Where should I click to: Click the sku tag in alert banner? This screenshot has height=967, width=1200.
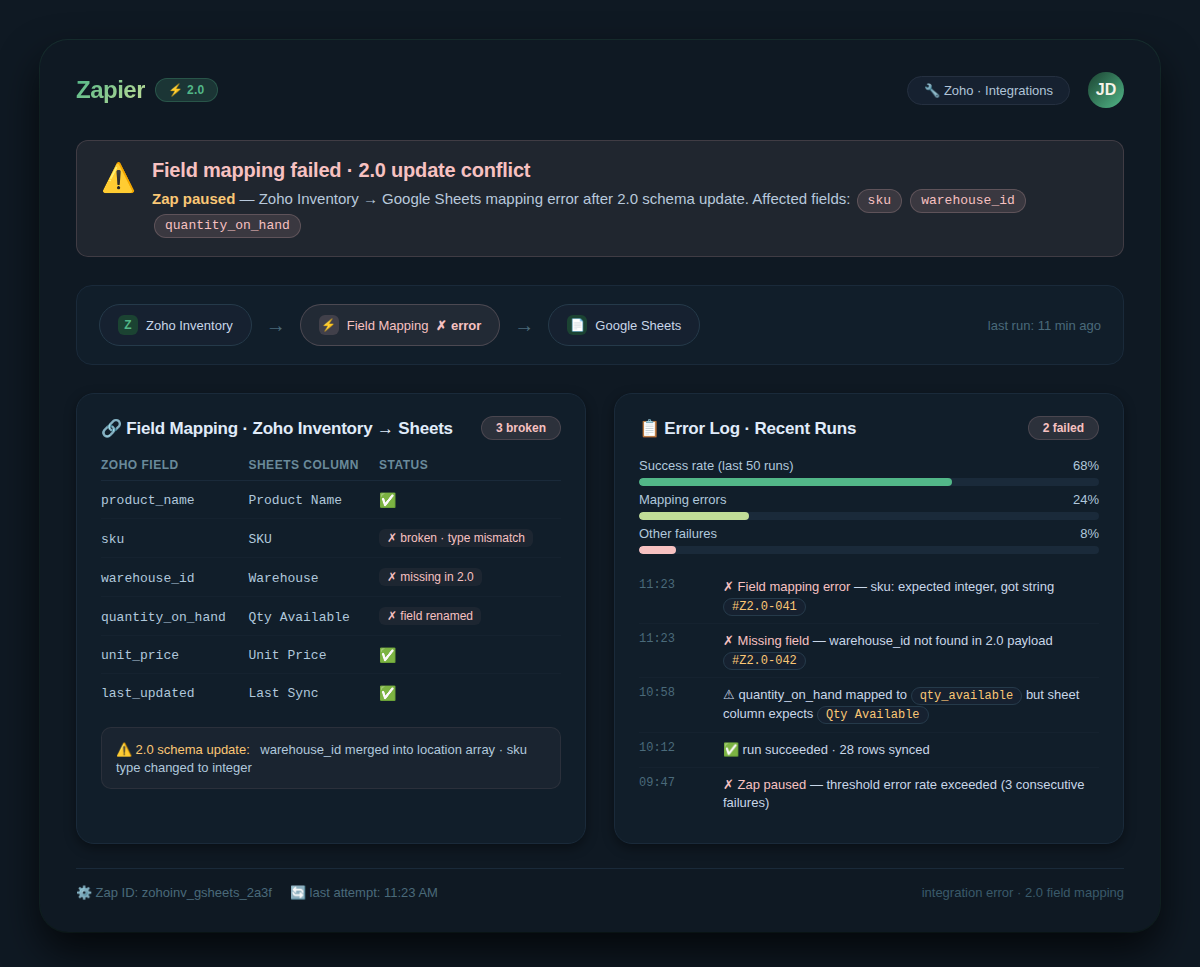(x=879, y=200)
